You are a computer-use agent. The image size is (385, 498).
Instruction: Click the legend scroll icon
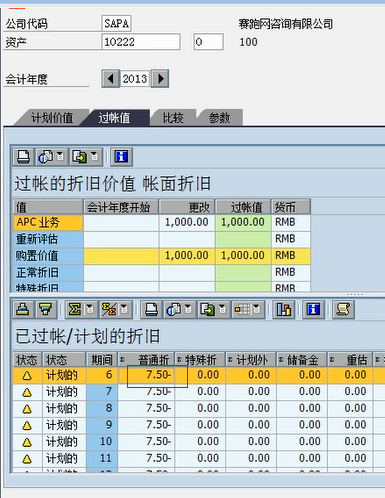click(x=343, y=309)
